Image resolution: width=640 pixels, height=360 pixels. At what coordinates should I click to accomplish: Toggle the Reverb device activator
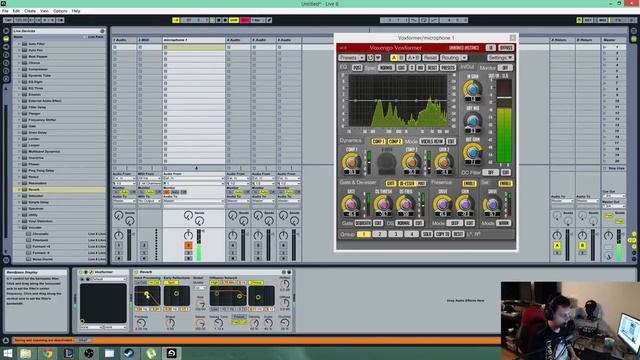coord(136,272)
